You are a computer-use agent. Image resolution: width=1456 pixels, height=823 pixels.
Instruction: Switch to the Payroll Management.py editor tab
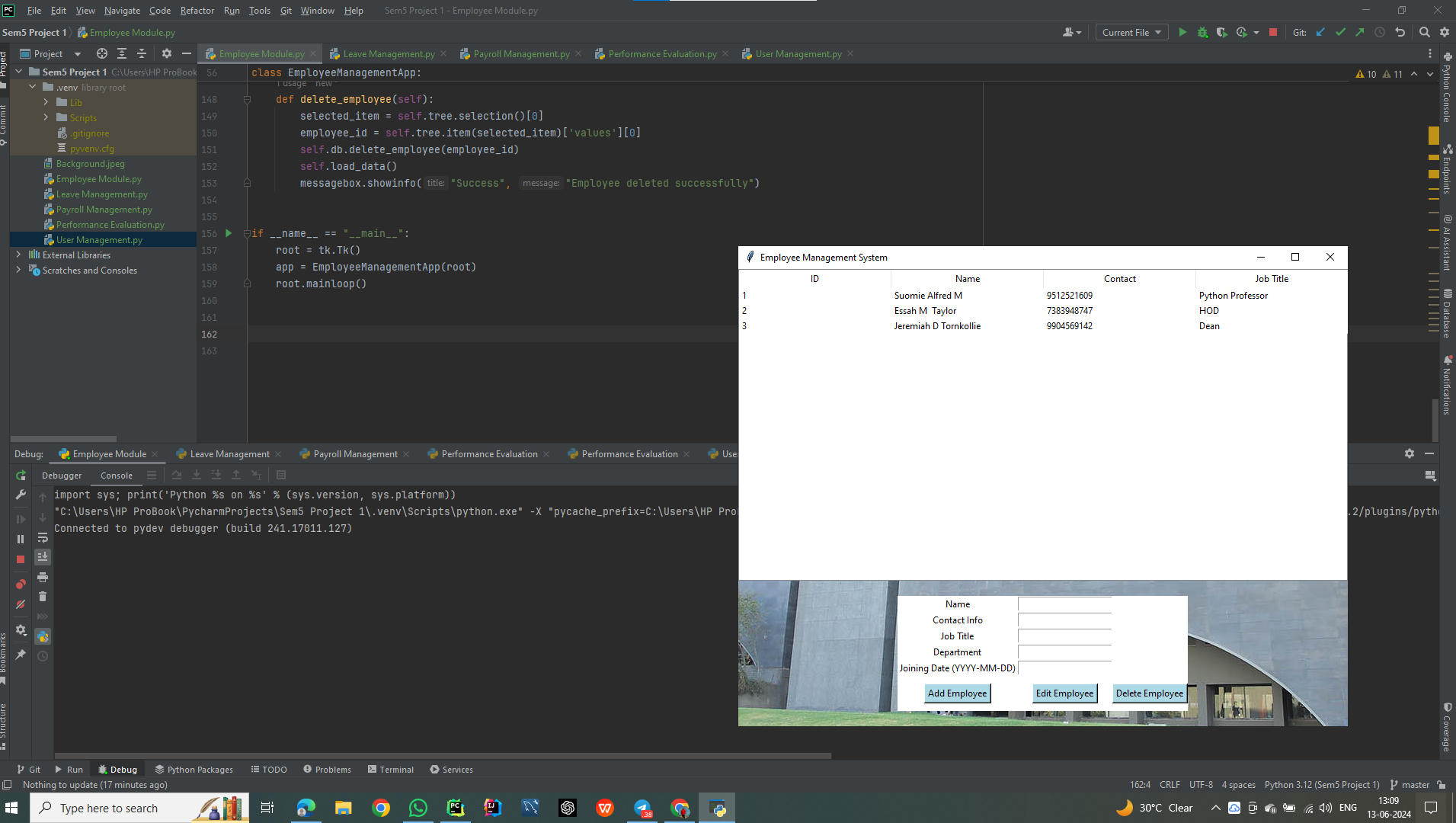coord(521,53)
